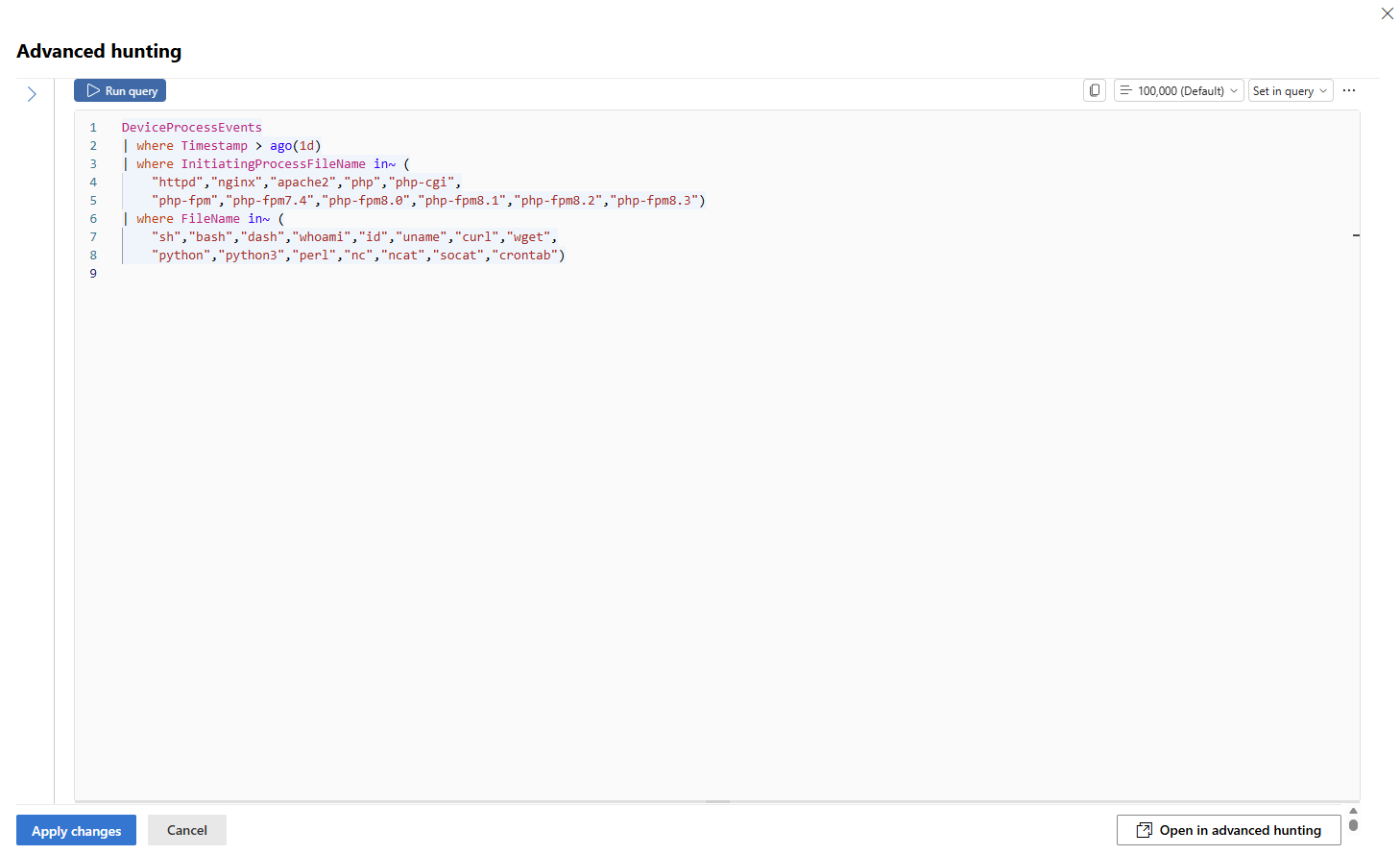1400x855 pixels.
Task: Click the "bash" string on line 7
Action: (x=210, y=236)
